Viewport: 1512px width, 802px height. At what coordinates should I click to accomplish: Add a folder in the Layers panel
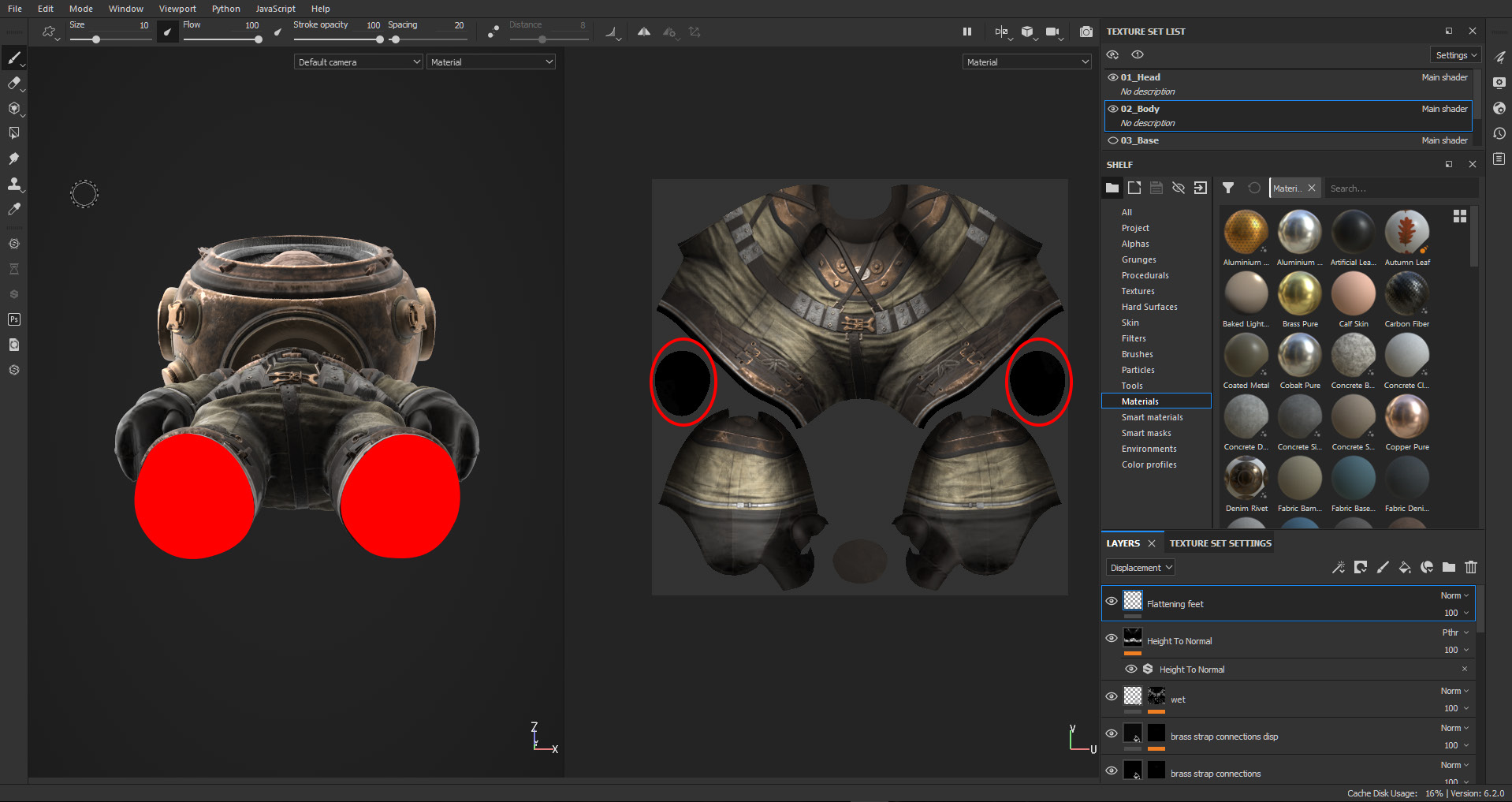pos(1448,567)
